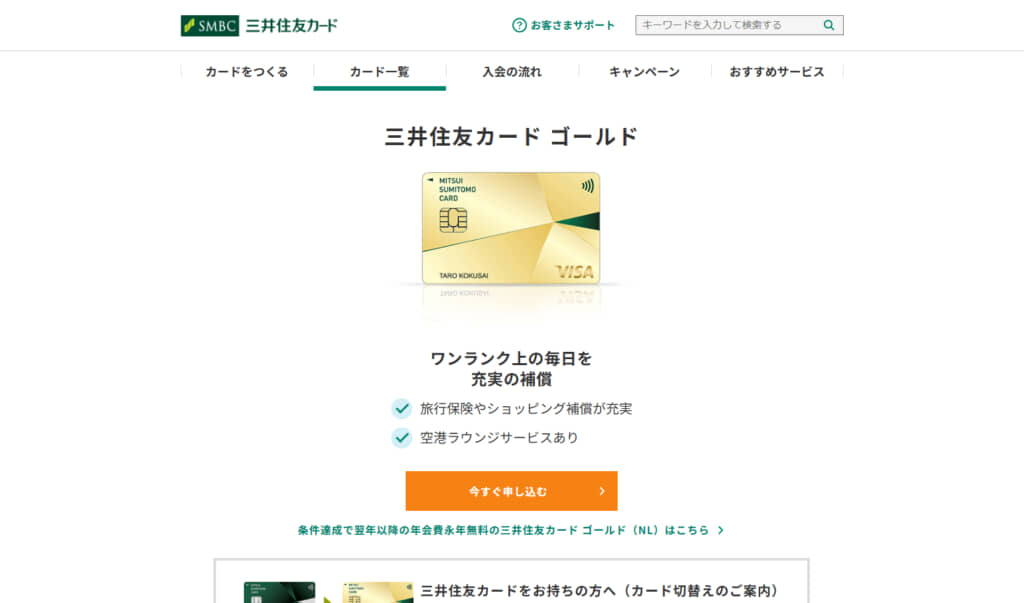Viewport: 1024px width, 603px height.
Task: Click the magnifying glass search icon
Action: pos(829,25)
